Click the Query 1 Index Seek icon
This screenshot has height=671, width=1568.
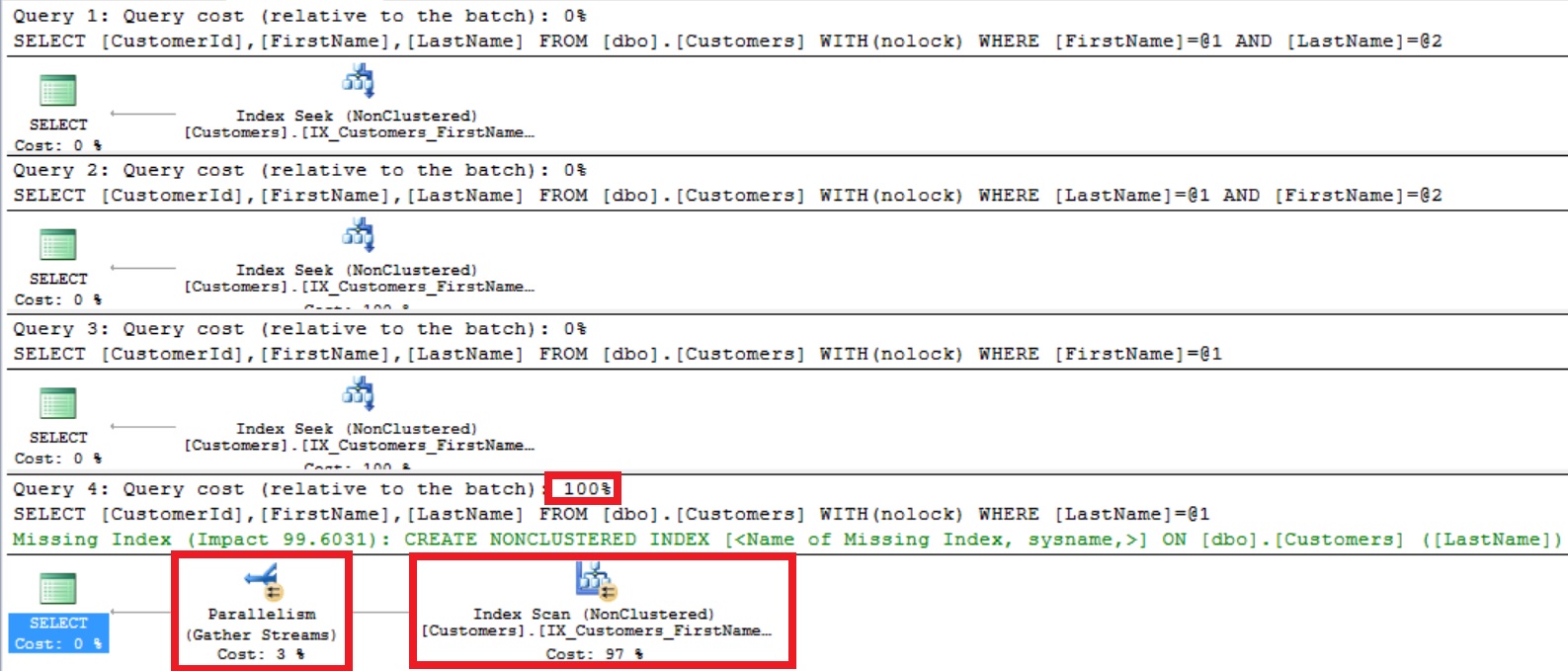[358, 81]
